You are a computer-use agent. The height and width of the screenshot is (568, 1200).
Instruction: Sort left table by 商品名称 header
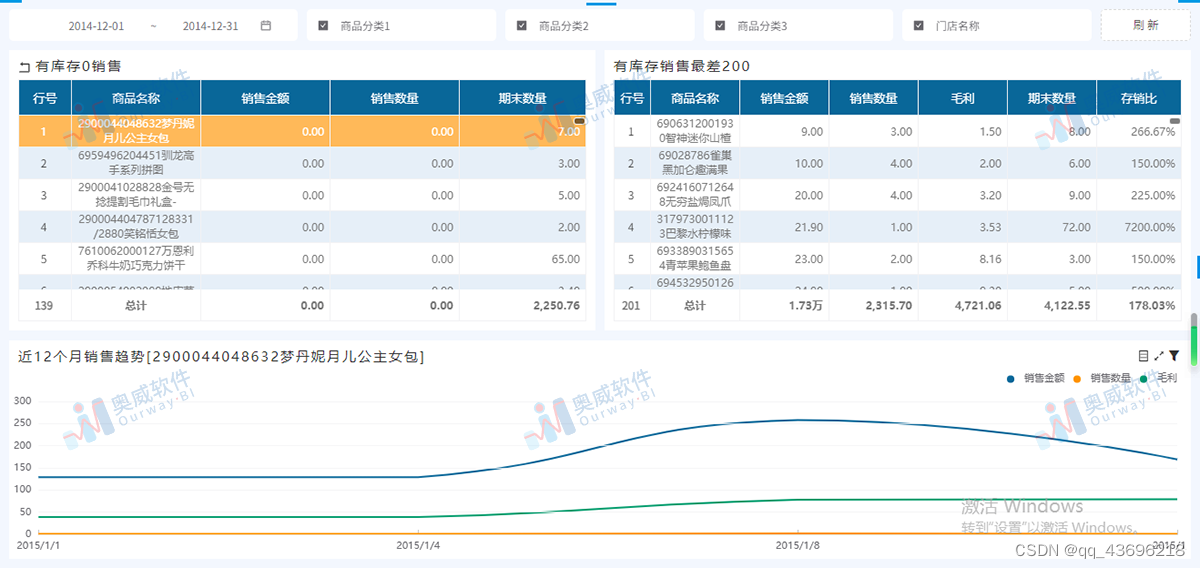point(136,98)
